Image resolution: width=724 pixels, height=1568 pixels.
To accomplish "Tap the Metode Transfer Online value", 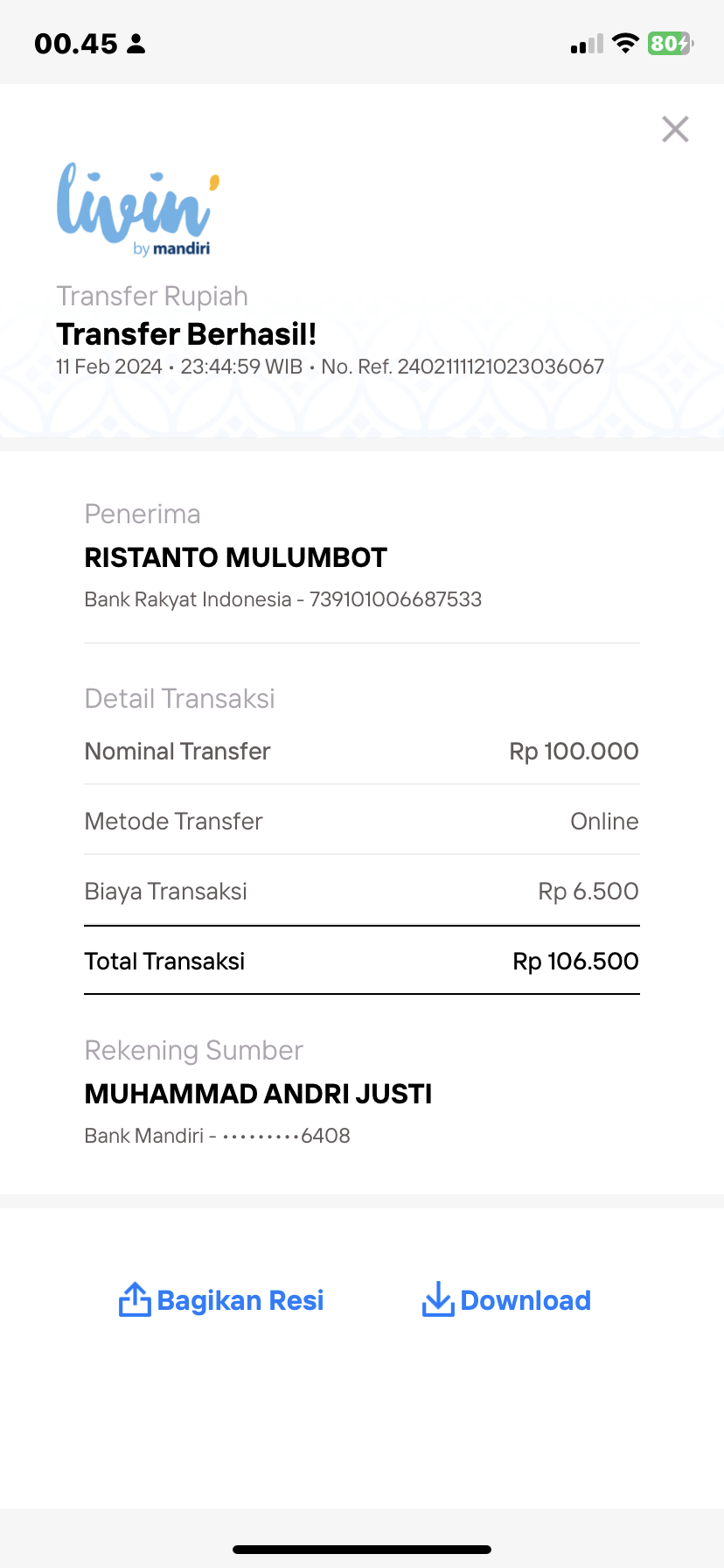I will (x=604, y=821).
